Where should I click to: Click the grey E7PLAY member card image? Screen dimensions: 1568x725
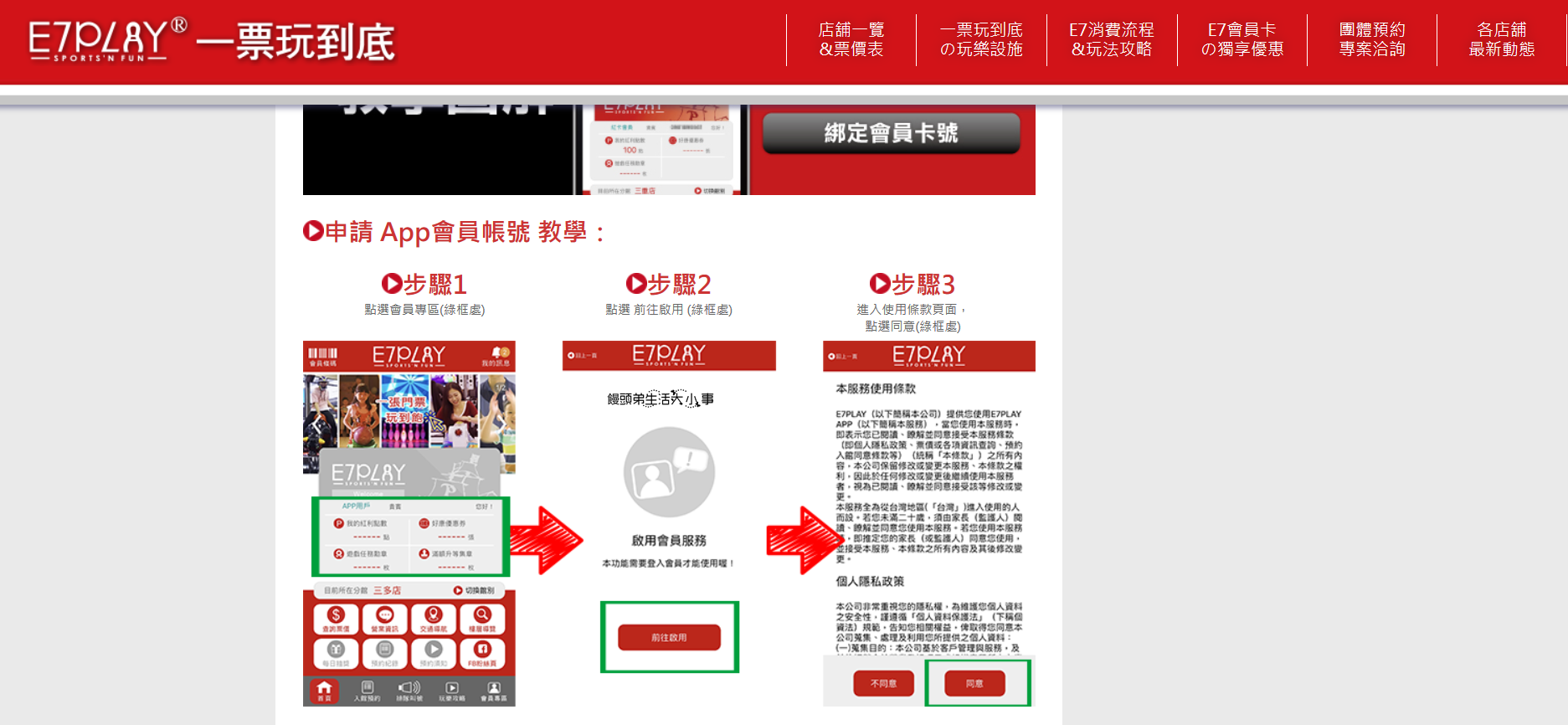click(409, 472)
